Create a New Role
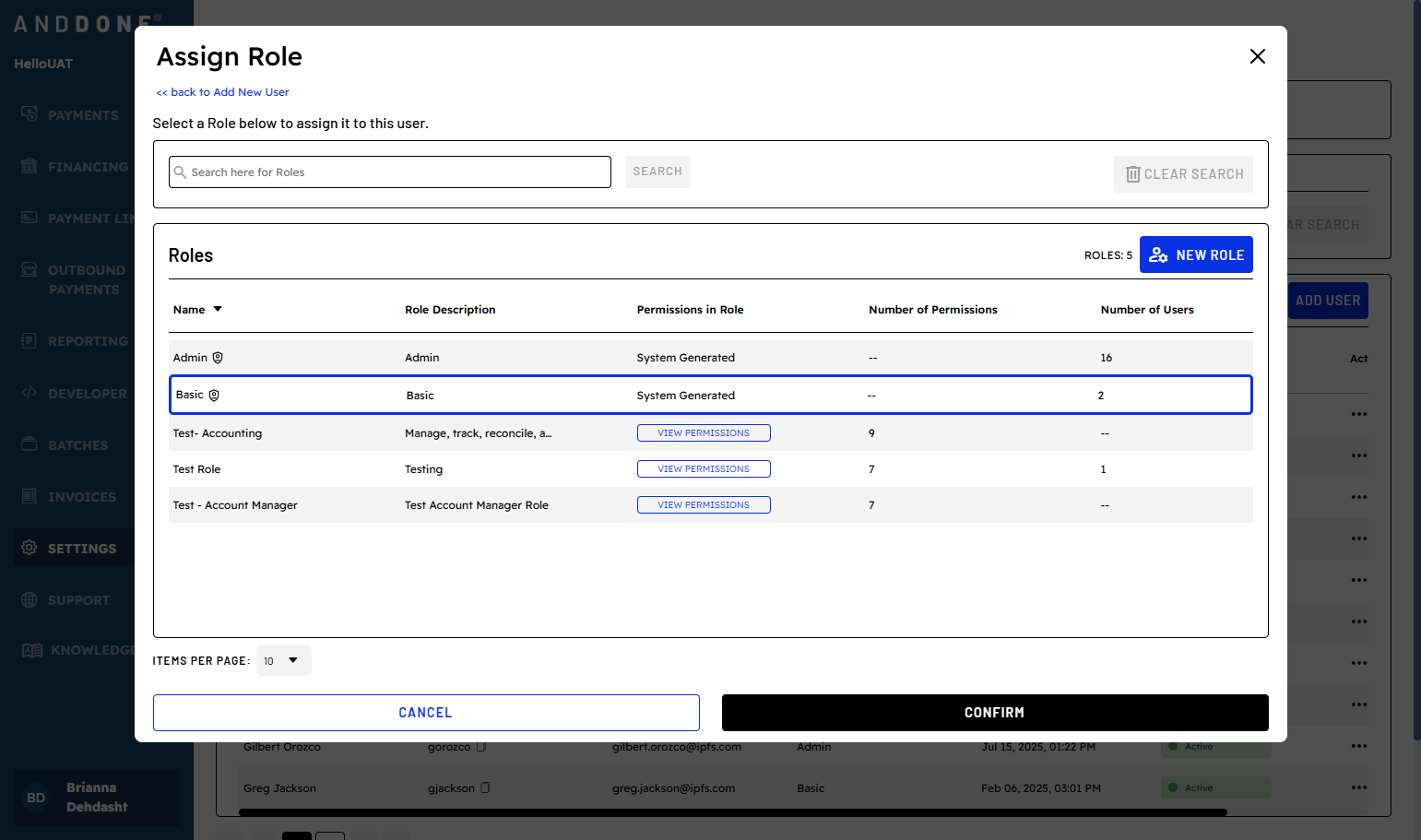 [x=1196, y=254]
